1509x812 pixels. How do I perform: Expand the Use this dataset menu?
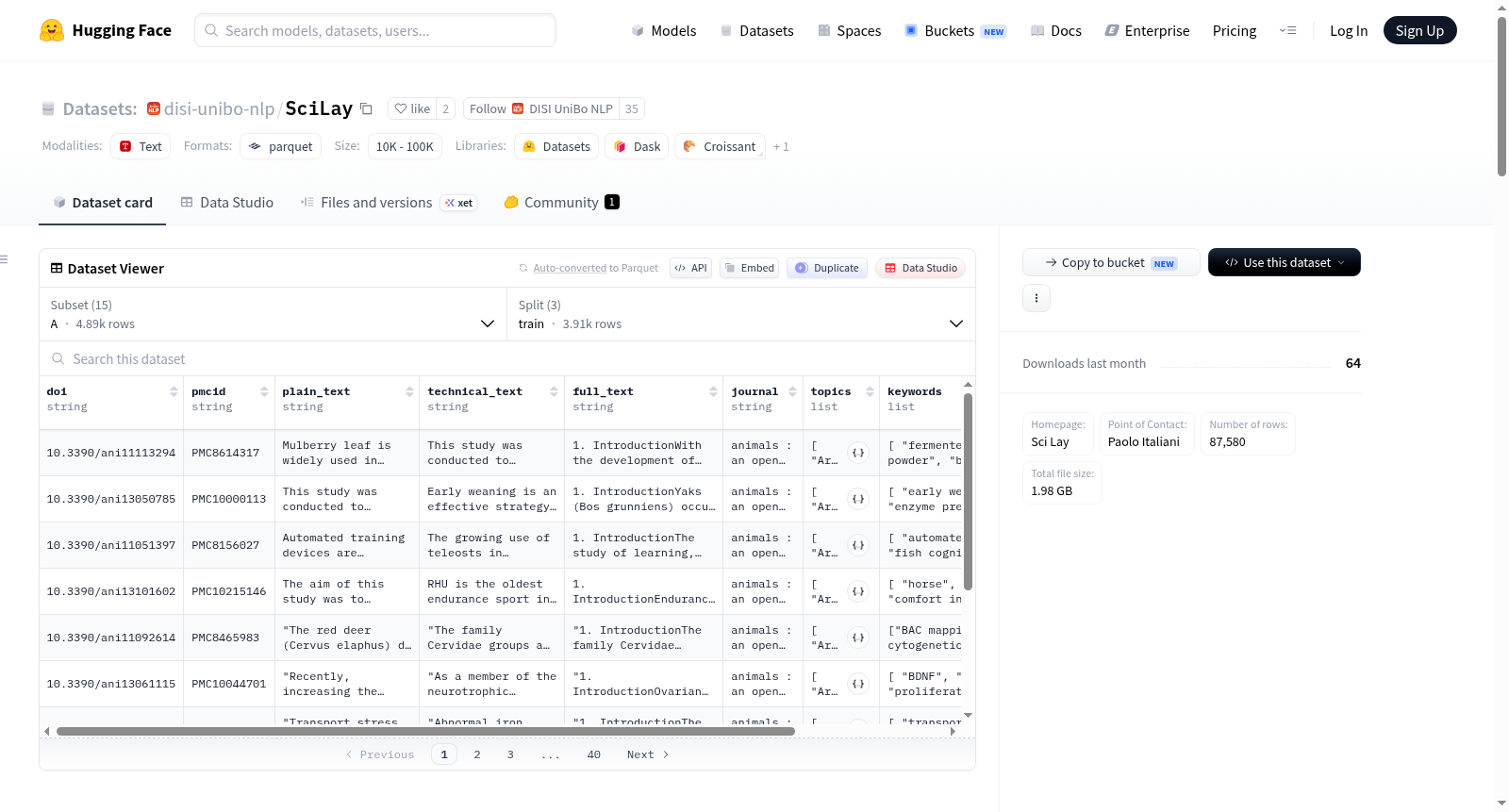click(x=1284, y=262)
